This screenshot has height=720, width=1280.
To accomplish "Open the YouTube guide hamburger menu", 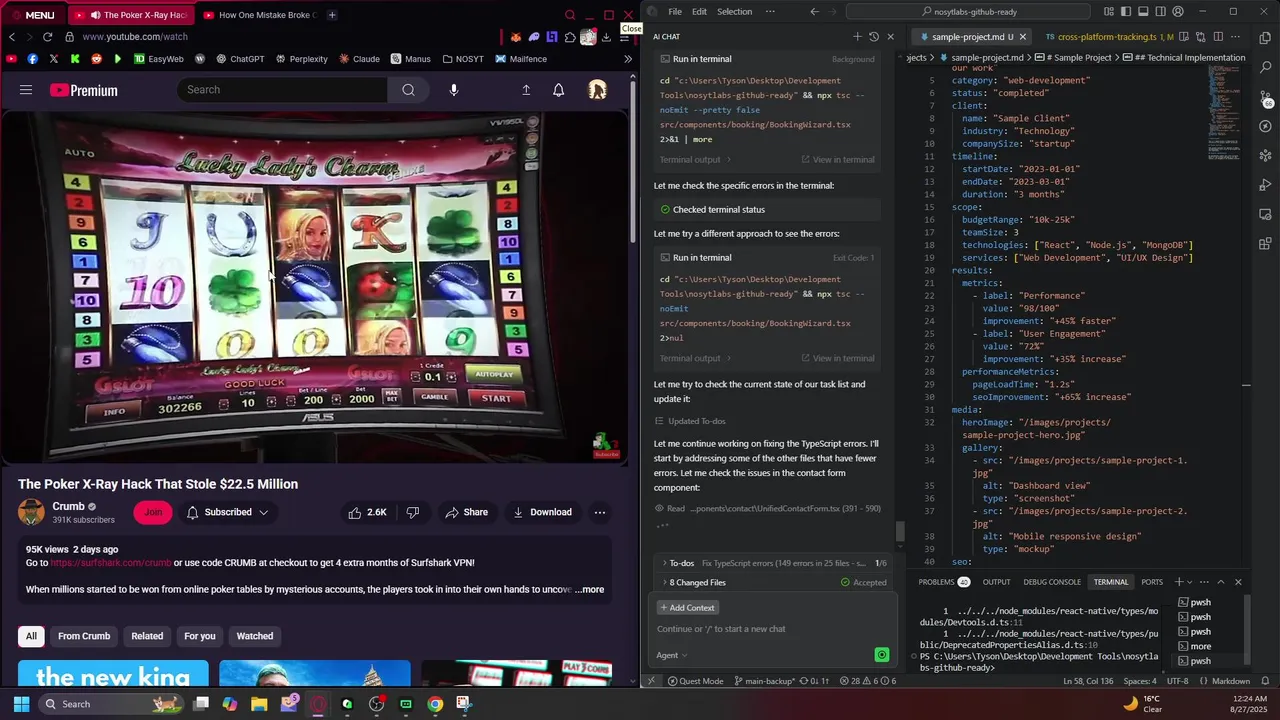I will [26, 90].
